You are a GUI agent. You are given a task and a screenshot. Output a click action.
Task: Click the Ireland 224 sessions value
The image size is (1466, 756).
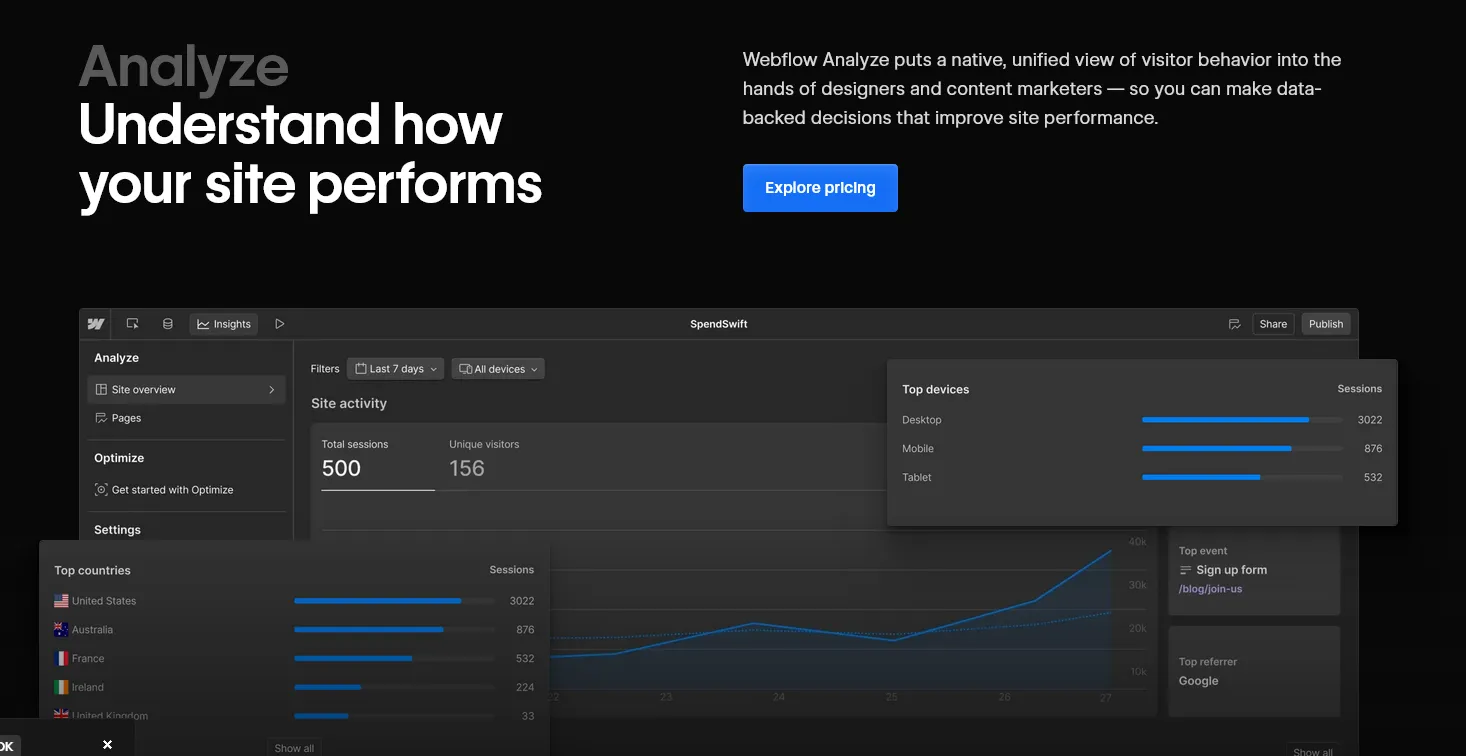(525, 687)
